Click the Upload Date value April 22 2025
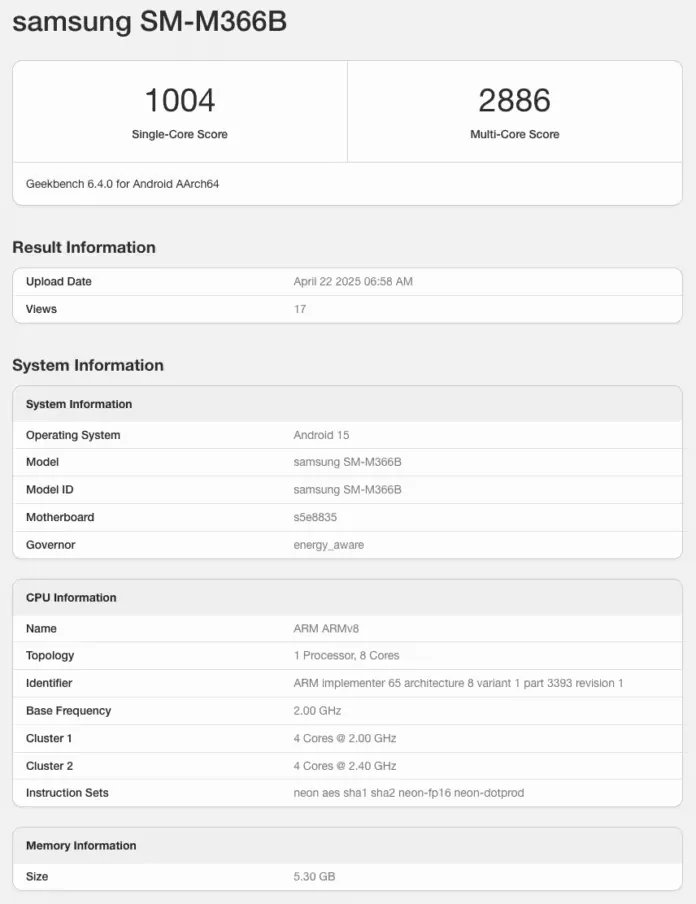Viewport: 696px width, 904px height. click(x=353, y=282)
